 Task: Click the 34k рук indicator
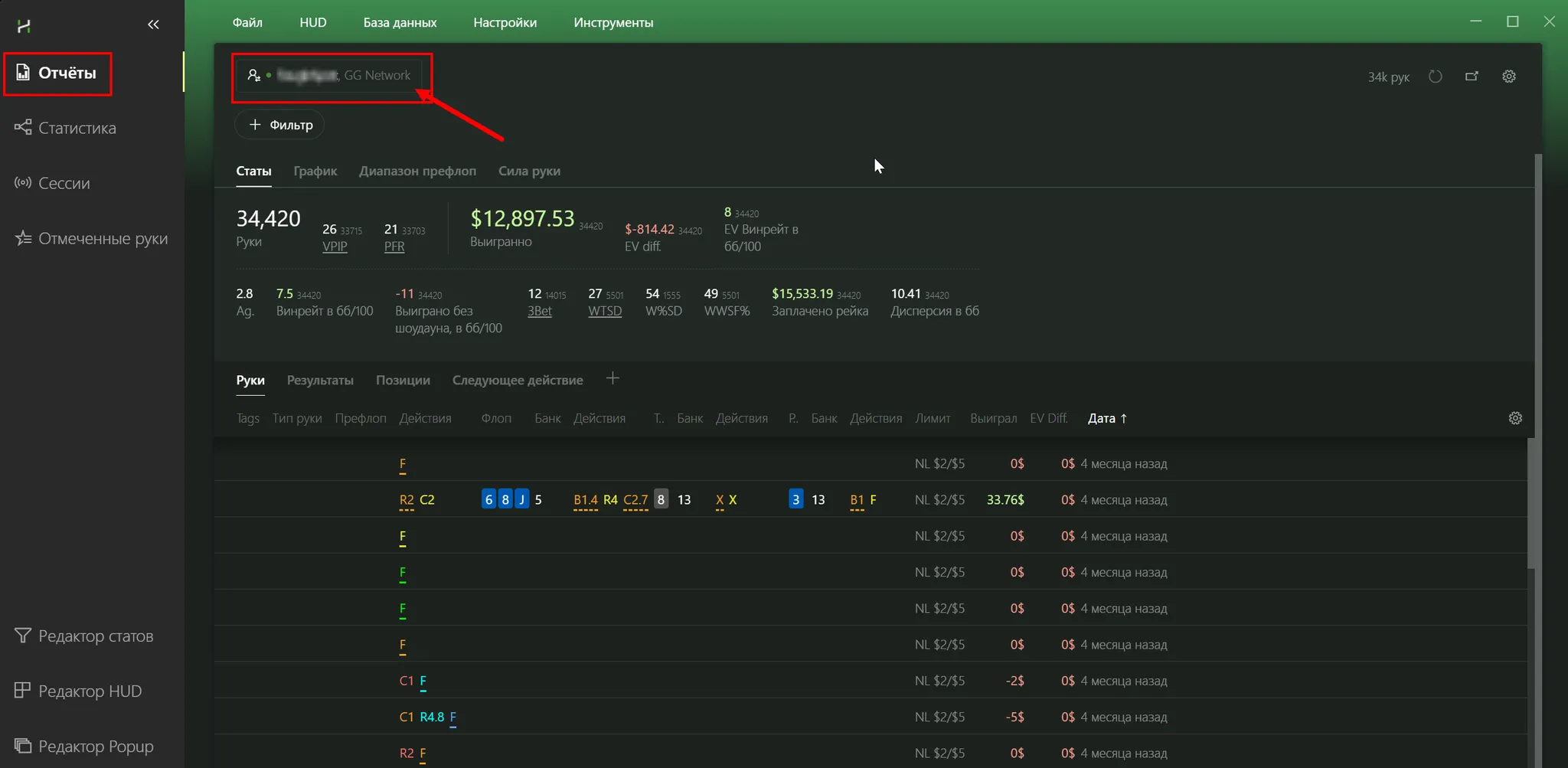(1388, 77)
